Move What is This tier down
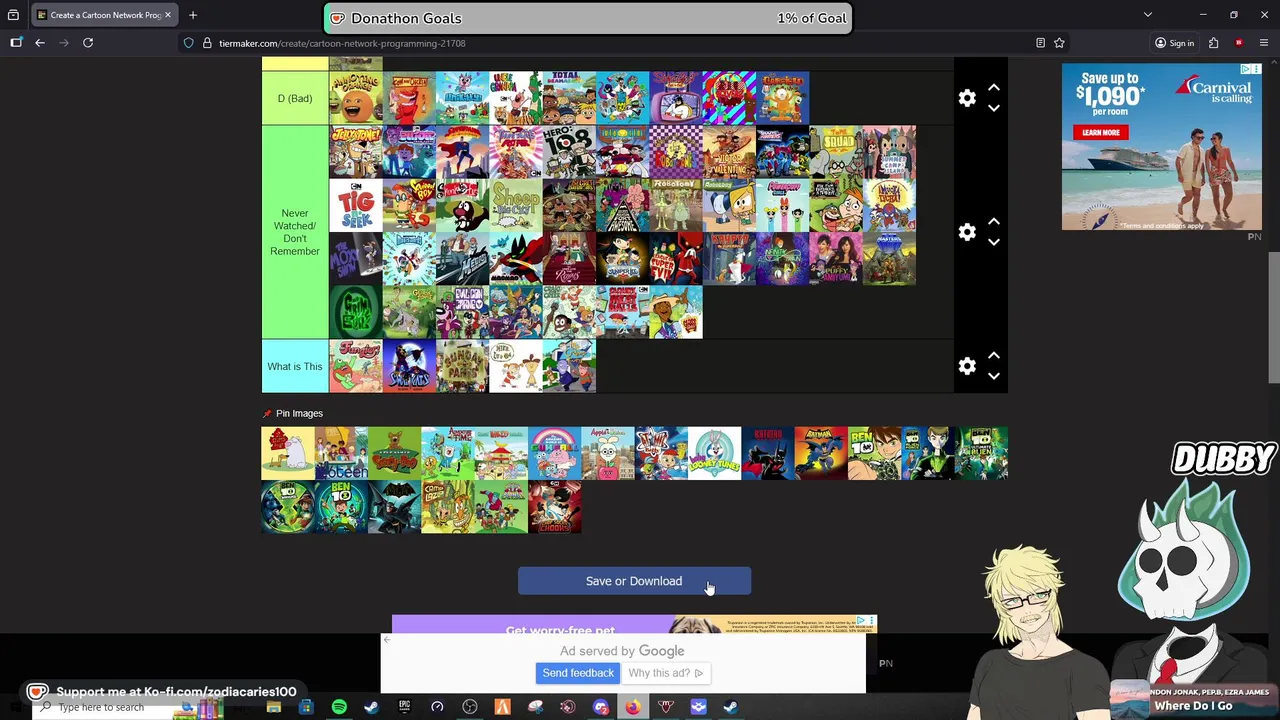The image size is (1280, 720). click(x=994, y=376)
